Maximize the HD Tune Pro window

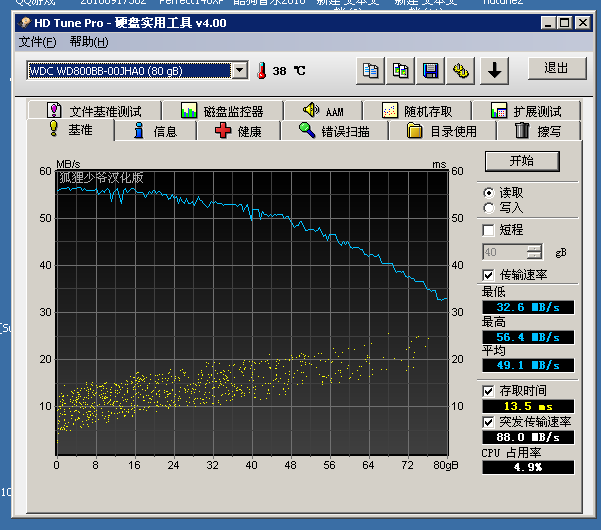(565, 23)
